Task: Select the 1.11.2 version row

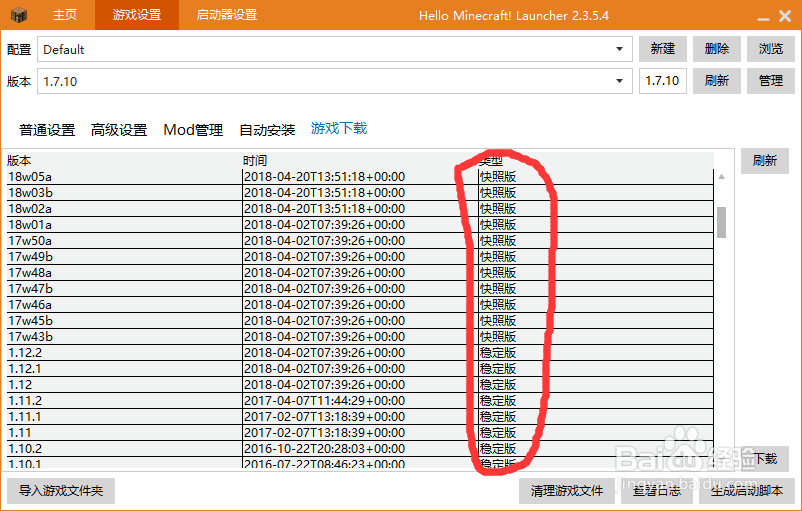Action: [x=360, y=401]
